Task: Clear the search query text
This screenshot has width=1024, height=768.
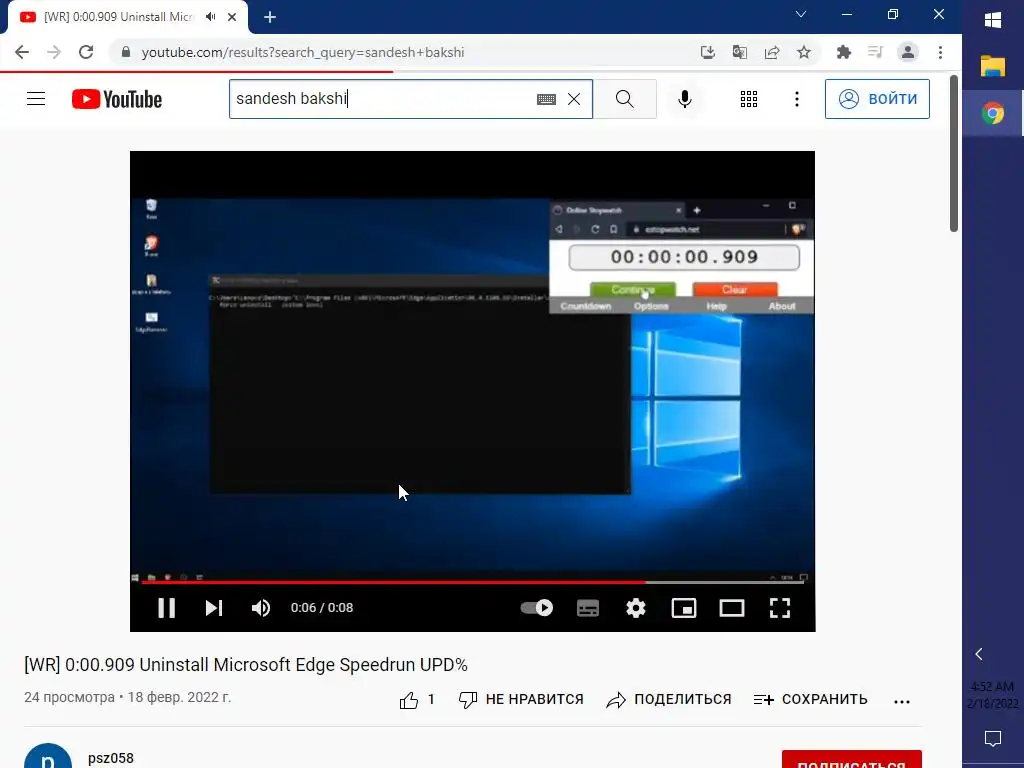Action: [x=574, y=99]
